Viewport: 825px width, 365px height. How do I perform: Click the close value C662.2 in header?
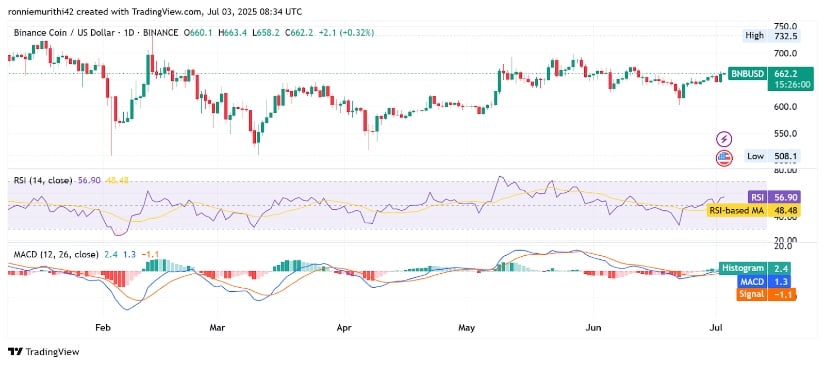click(x=299, y=33)
